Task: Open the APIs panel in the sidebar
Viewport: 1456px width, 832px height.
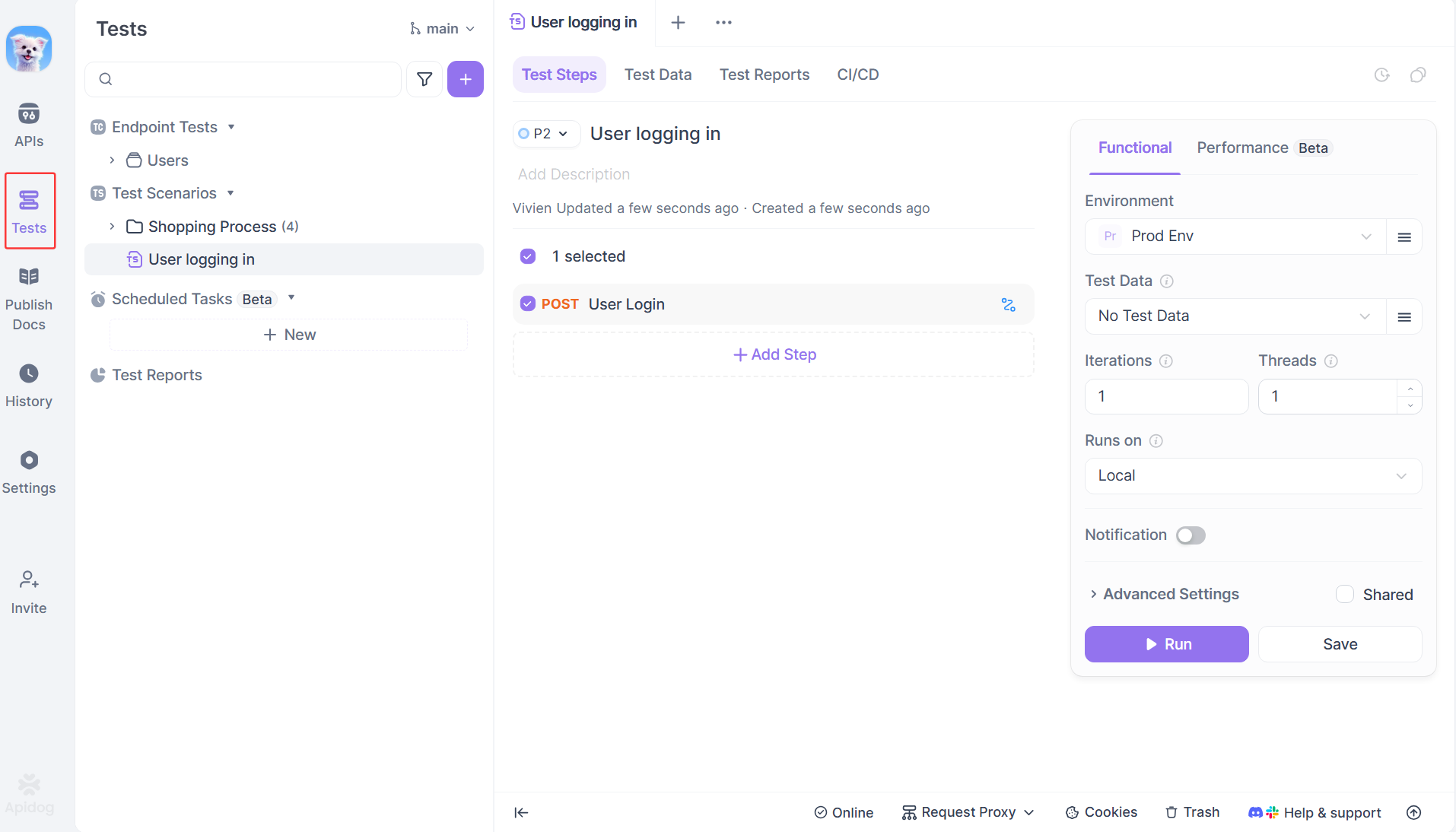Action: [29, 123]
